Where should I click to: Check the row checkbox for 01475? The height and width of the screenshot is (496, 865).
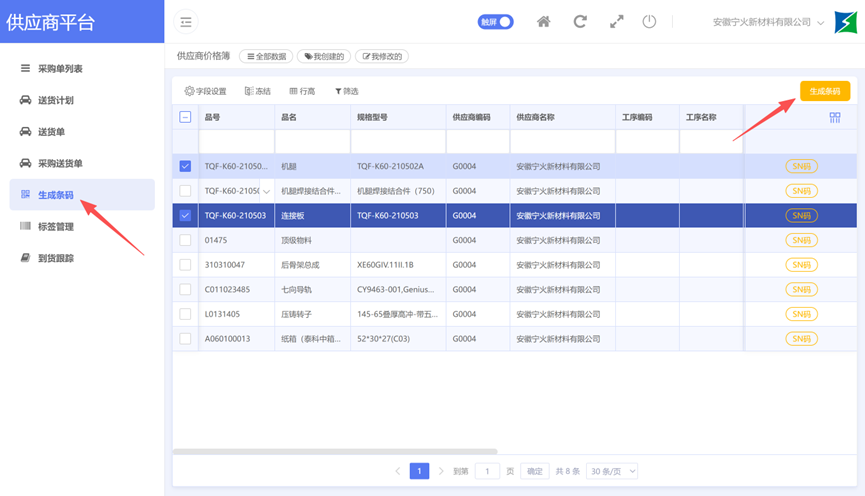tap(185, 240)
